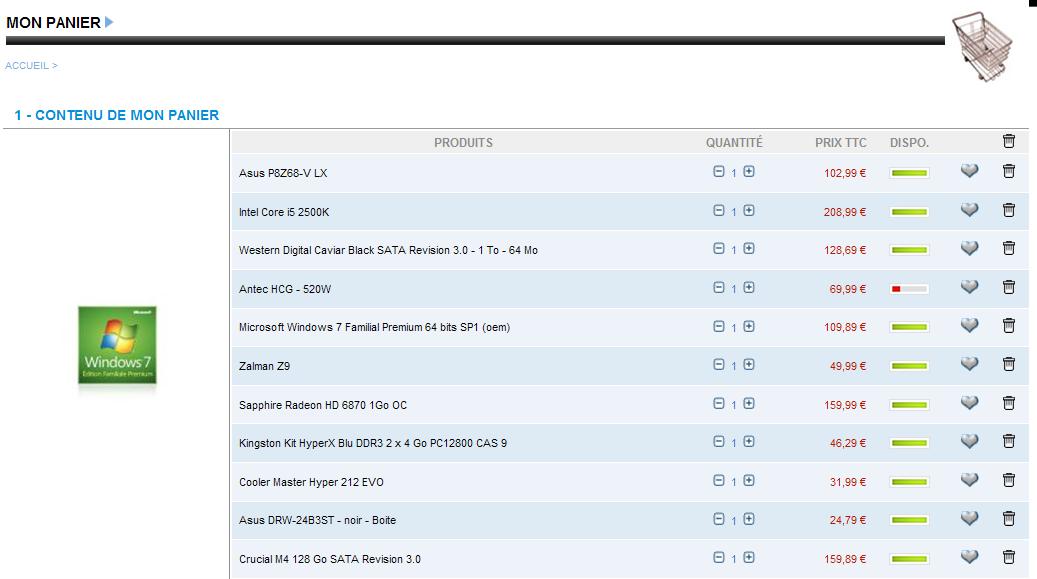Decrease quantity of Intel Core i5 2500K
The image size is (1037, 579).
(718, 210)
